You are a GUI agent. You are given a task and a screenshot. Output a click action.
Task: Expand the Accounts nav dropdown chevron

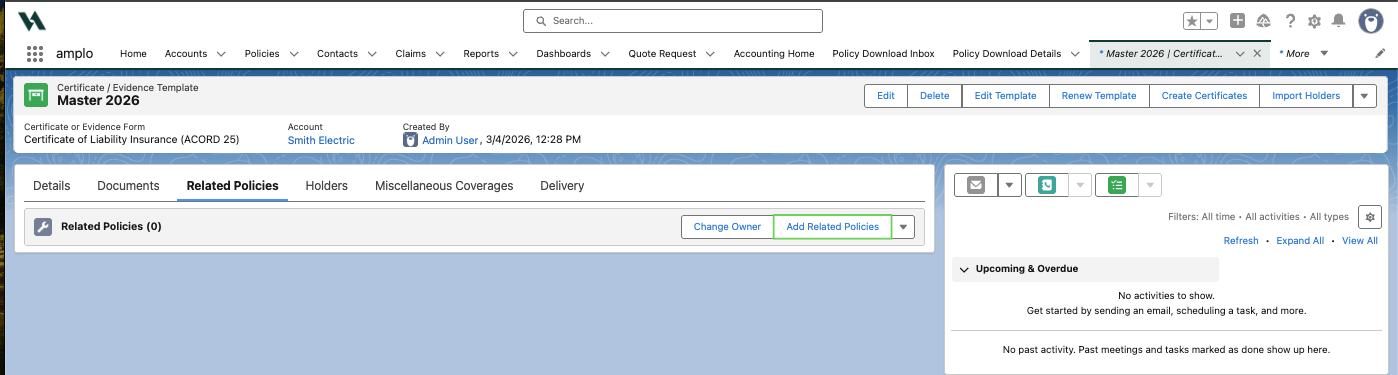pos(221,54)
